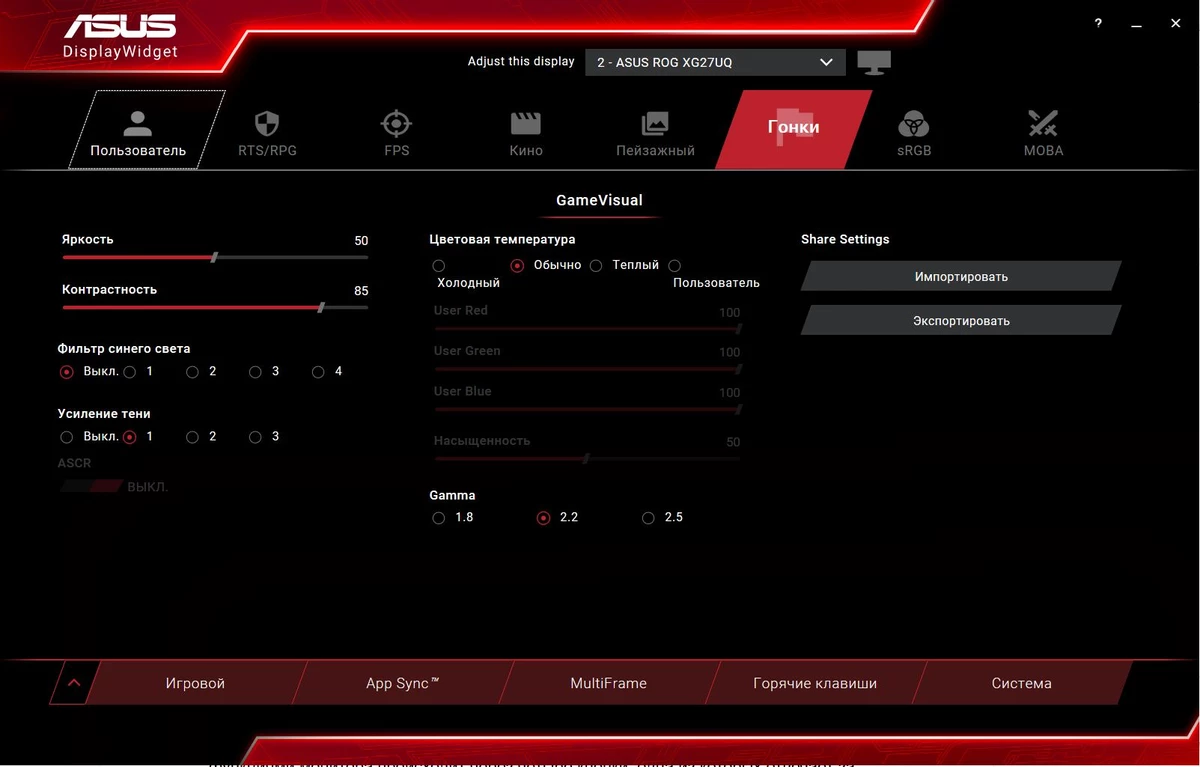Click the Импортировать button
The width and height of the screenshot is (1200, 767).
pos(961,276)
